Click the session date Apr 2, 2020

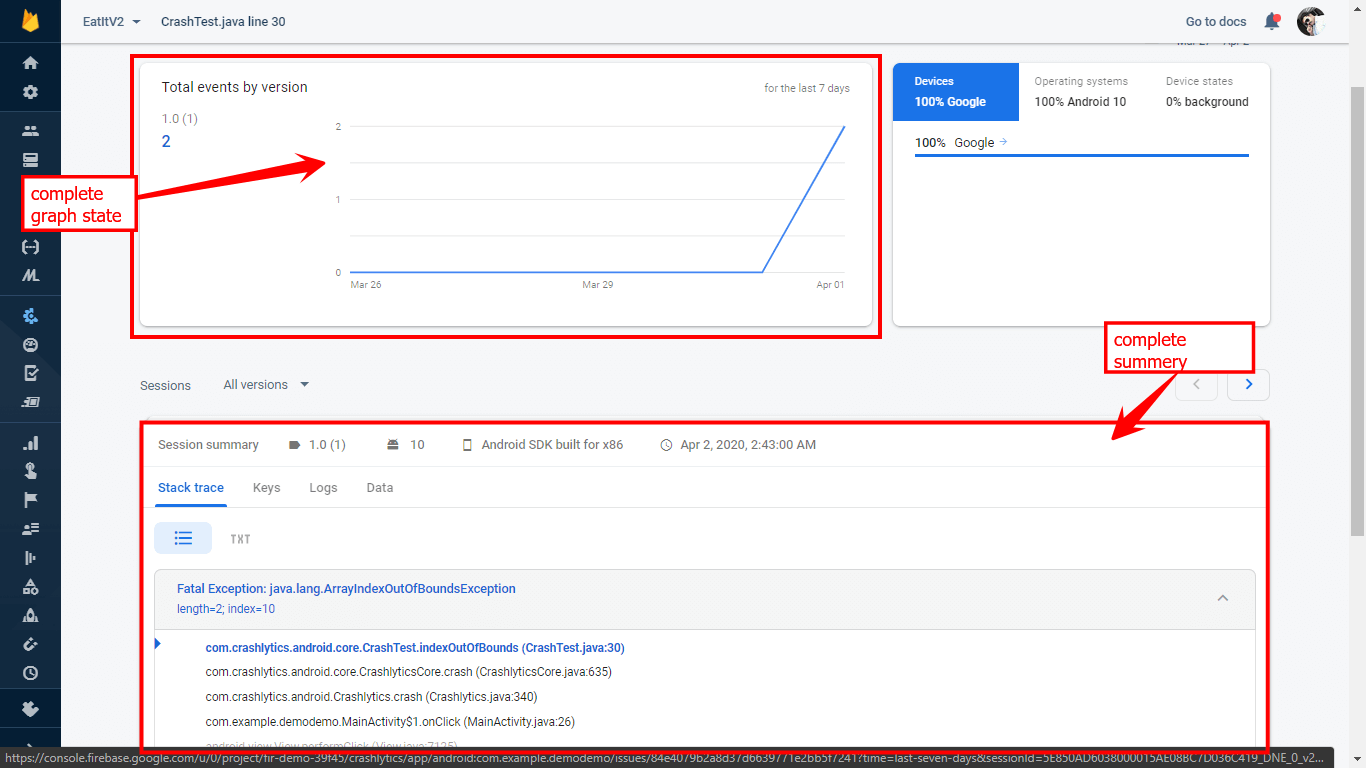[x=748, y=445]
